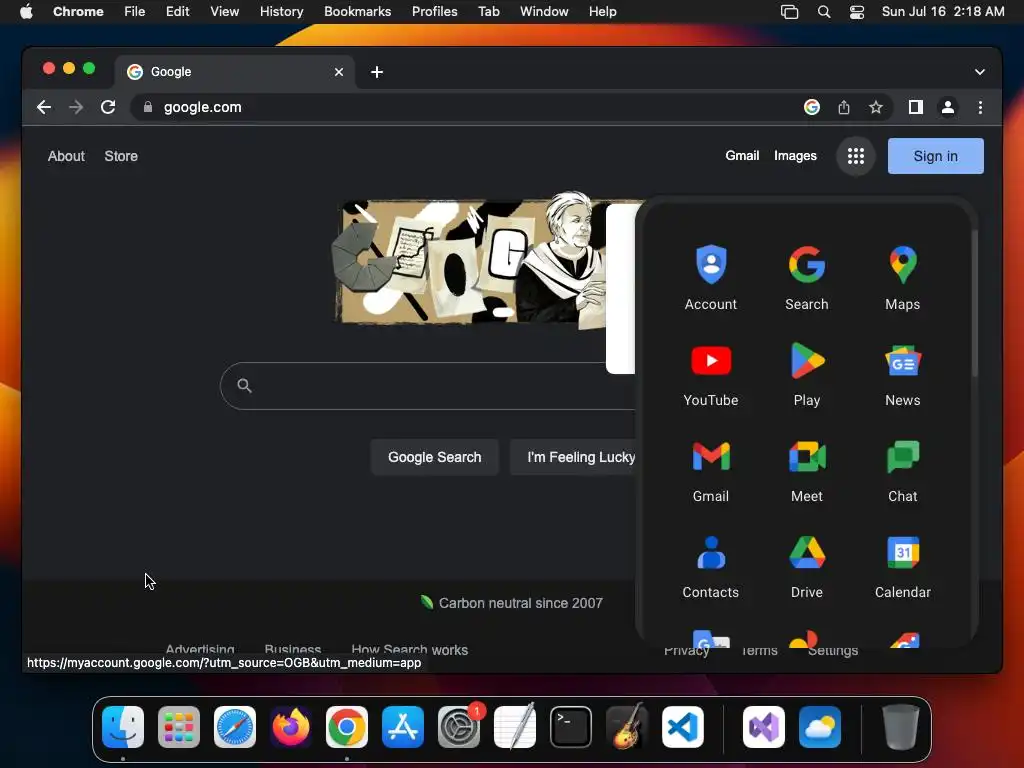This screenshot has width=1024, height=768.
Task: Open the Apple menu
Action: point(26,12)
